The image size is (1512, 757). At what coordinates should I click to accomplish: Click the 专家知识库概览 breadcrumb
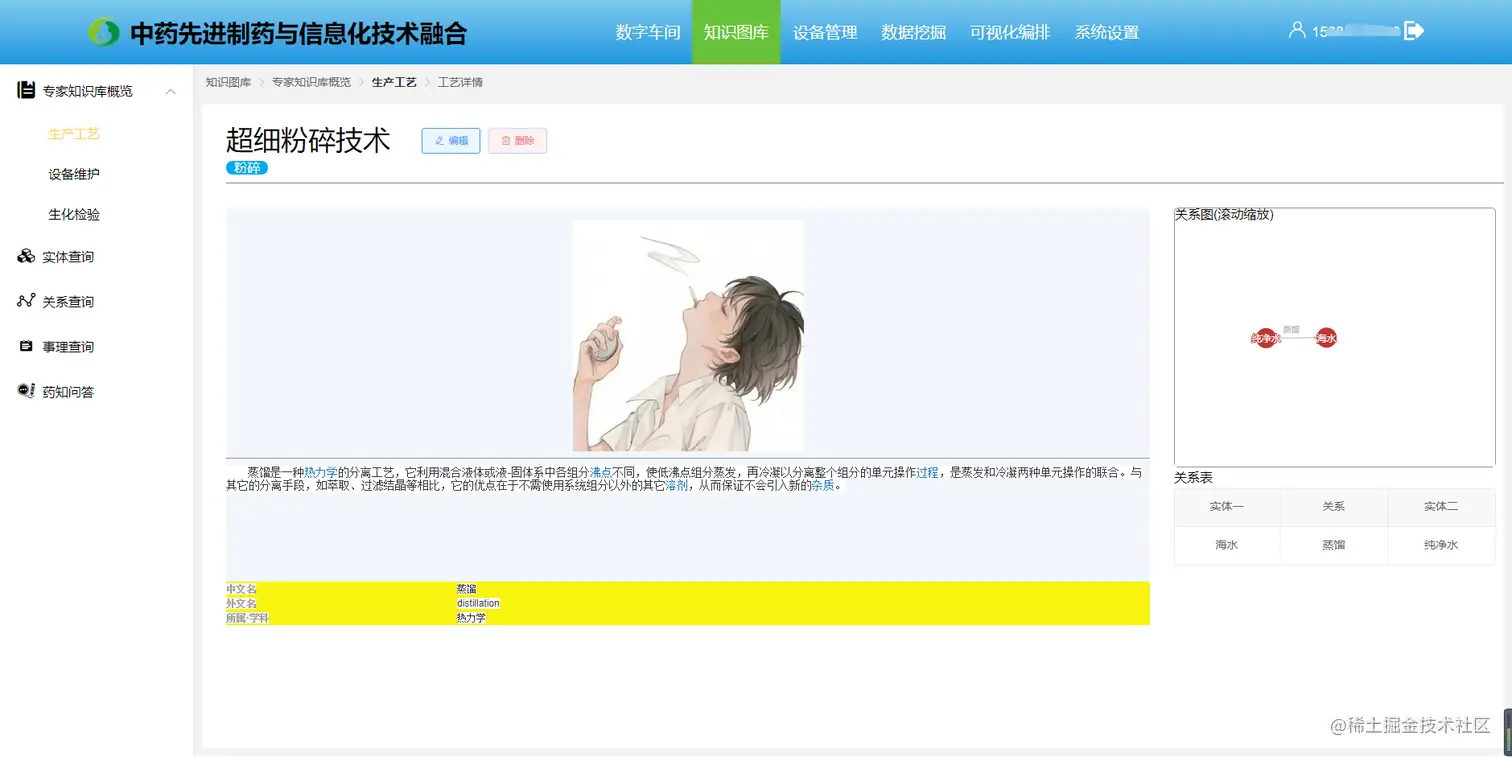(x=311, y=82)
